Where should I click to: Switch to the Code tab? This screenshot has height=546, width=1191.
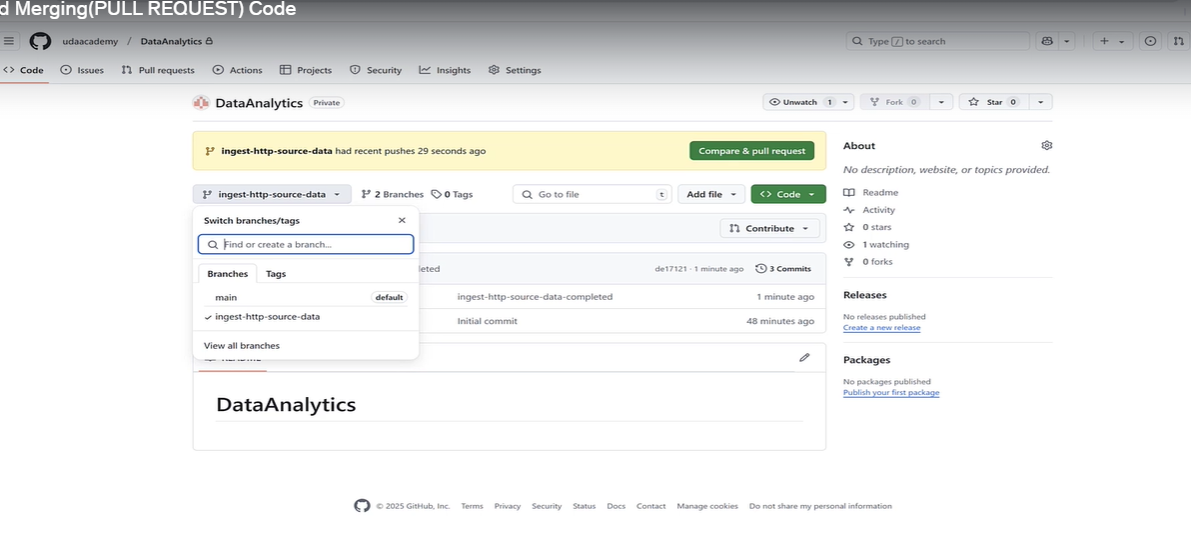(24, 70)
